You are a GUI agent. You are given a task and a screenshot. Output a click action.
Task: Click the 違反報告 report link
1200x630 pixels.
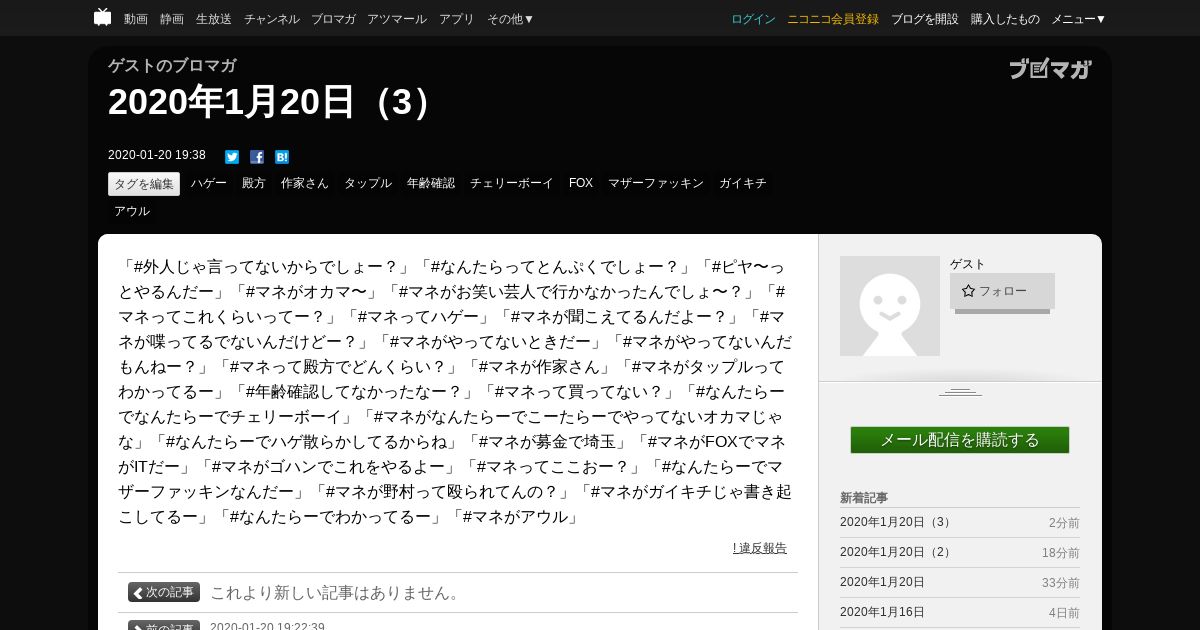pyautogui.click(x=760, y=548)
